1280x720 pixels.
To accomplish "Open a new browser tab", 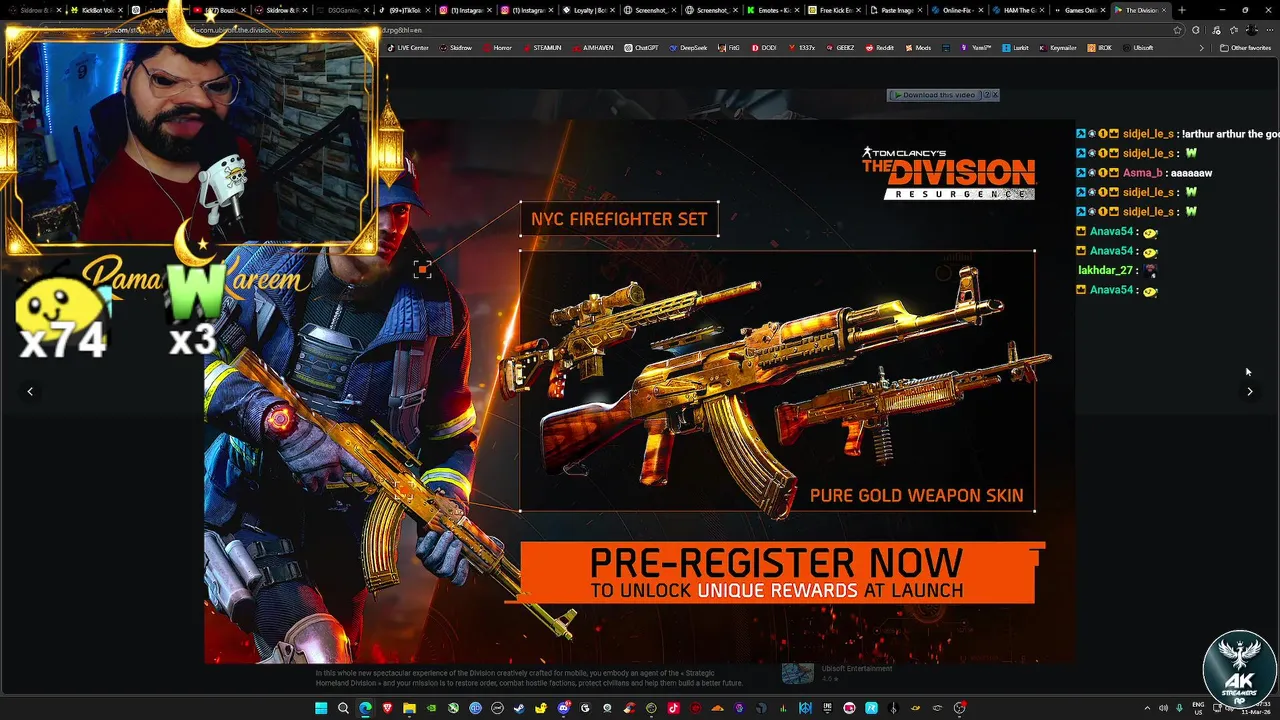I will [x=1182, y=10].
